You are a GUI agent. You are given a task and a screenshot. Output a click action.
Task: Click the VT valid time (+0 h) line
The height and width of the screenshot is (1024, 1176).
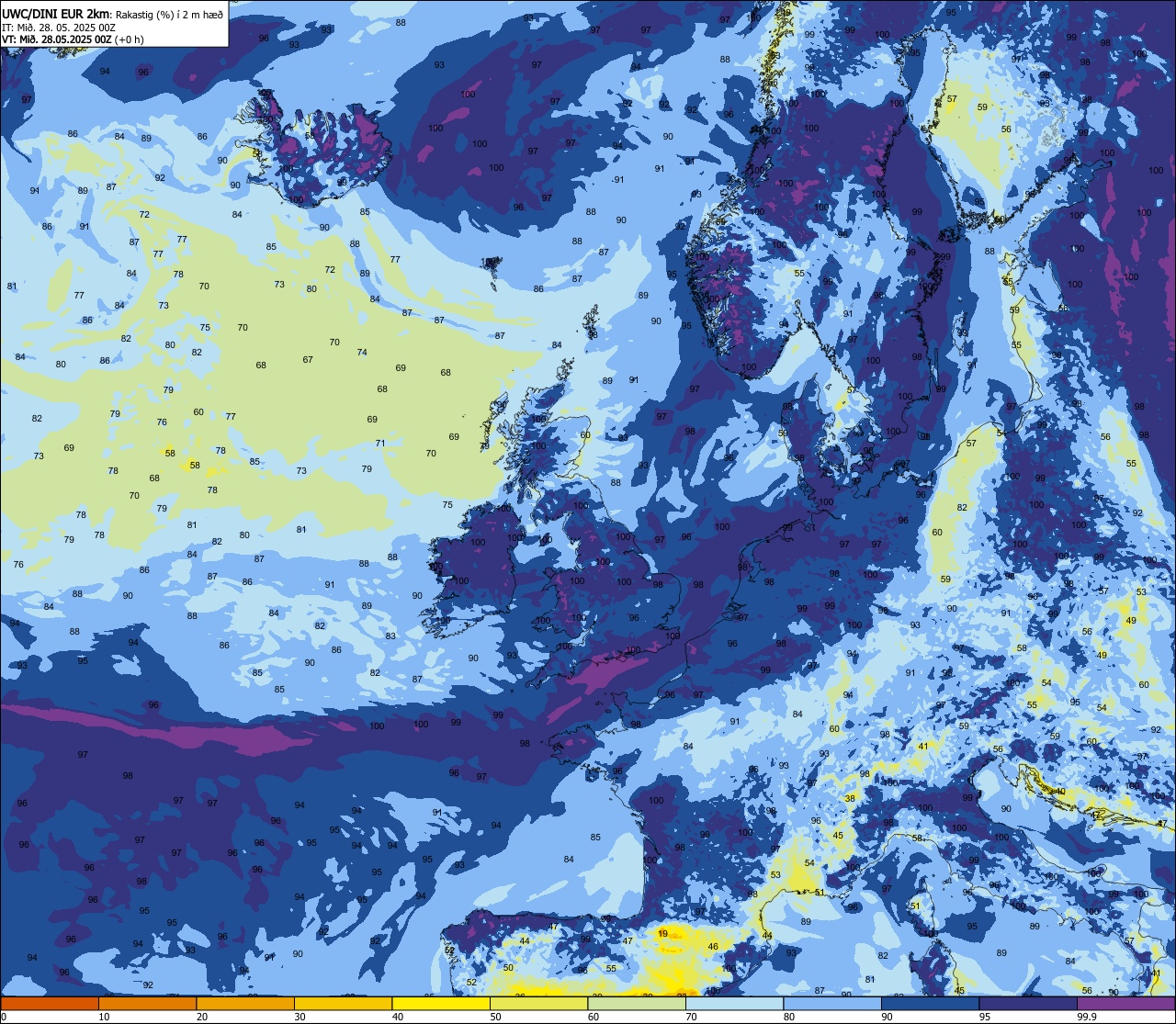[x=73, y=39]
